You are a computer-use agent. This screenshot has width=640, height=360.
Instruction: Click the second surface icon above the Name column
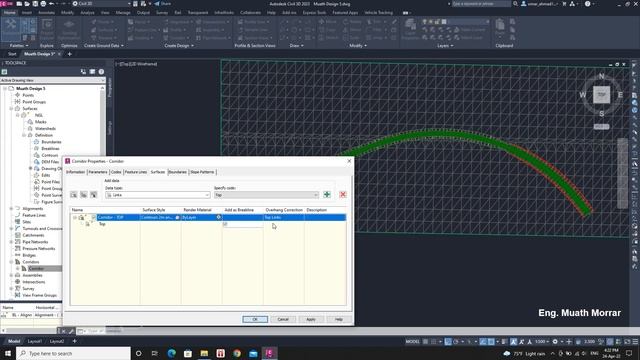pos(84,195)
